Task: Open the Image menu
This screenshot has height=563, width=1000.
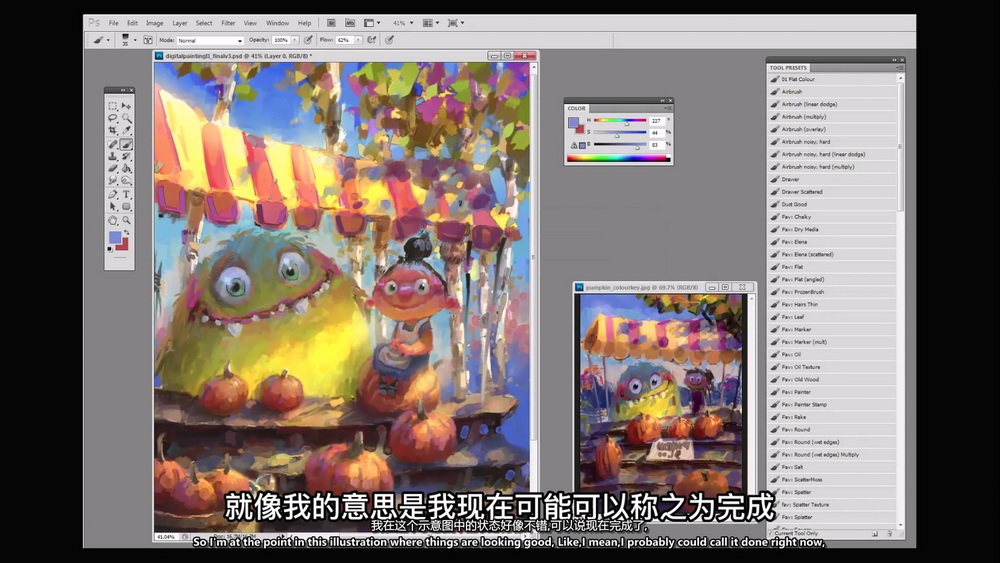Action: click(154, 23)
